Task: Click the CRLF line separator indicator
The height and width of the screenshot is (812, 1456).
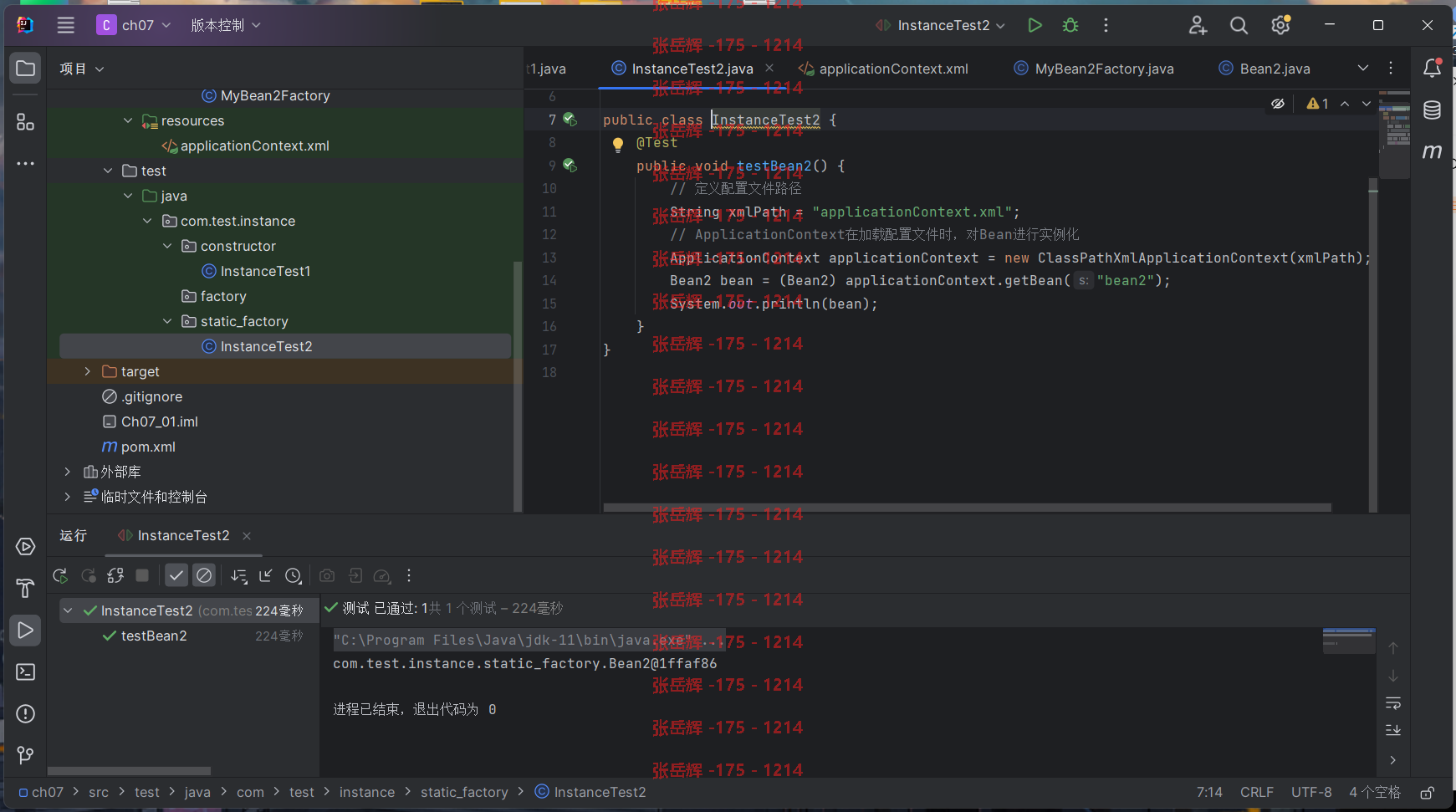Action: [x=1256, y=792]
